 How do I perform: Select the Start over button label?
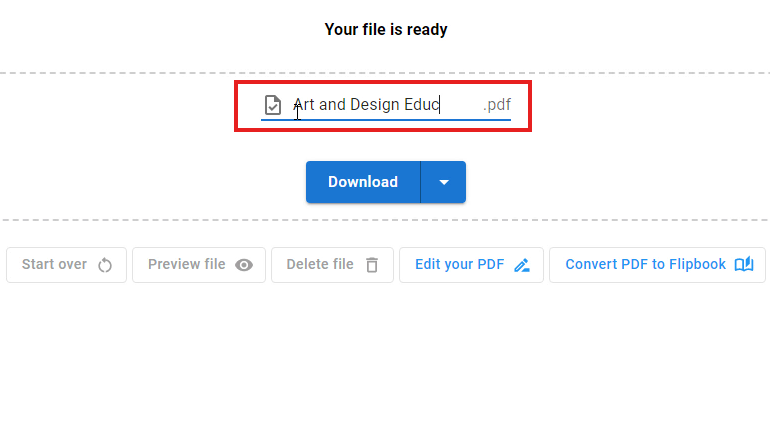click(x=54, y=265)
